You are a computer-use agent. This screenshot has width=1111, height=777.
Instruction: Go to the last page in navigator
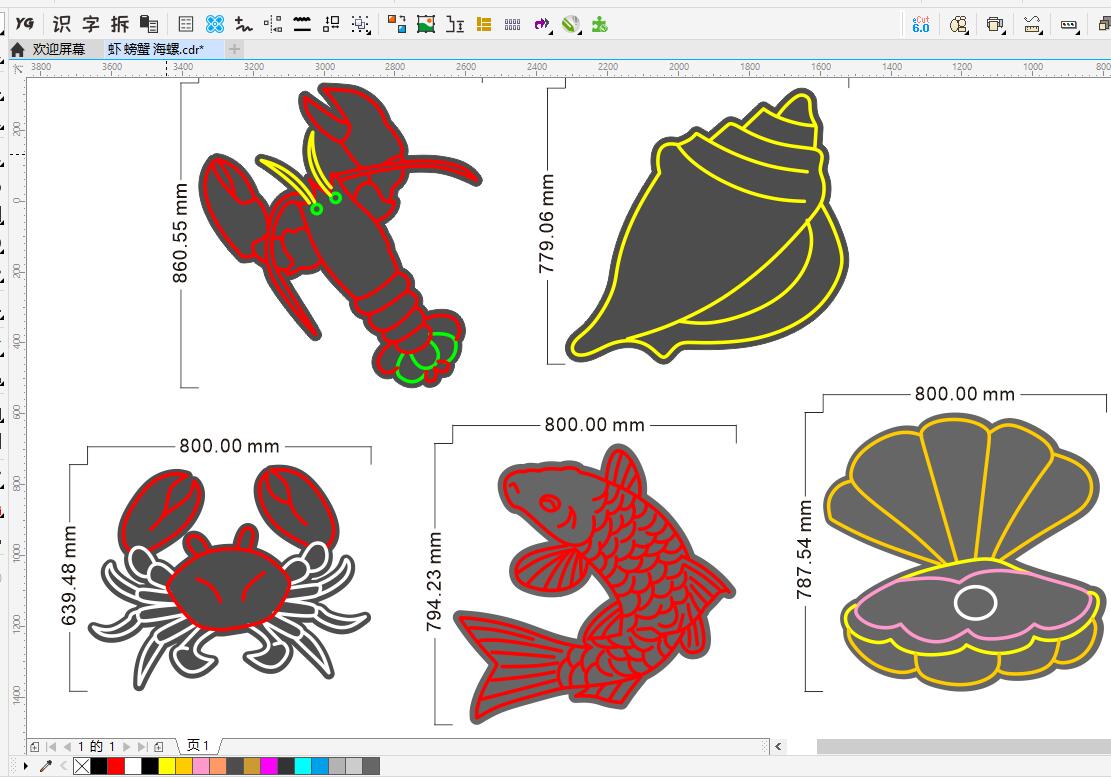[142, 746]
